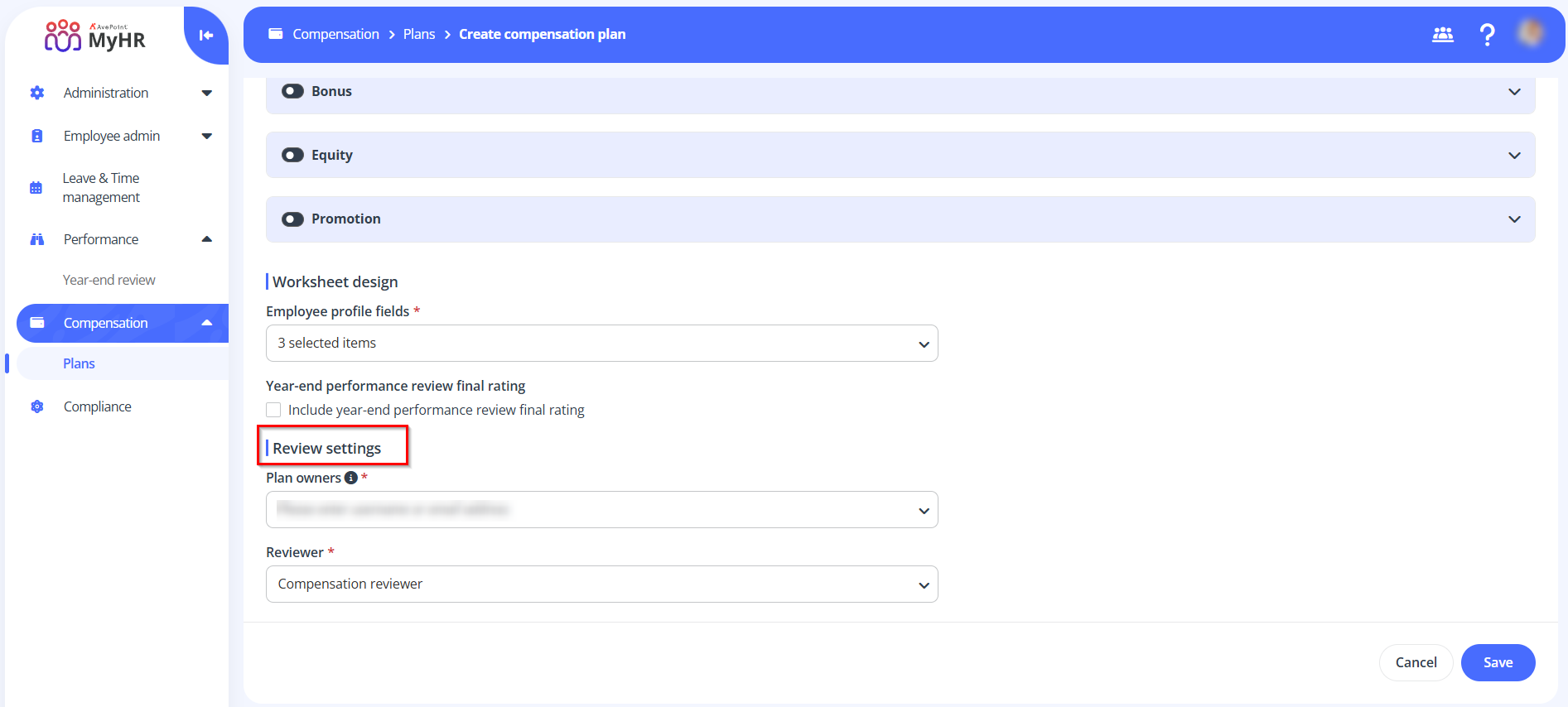Image resolution: width=1568 pixels, height=707 pixels.
Task: Expand the Employee admin menu arrow
Action: (x=207, y=136)
